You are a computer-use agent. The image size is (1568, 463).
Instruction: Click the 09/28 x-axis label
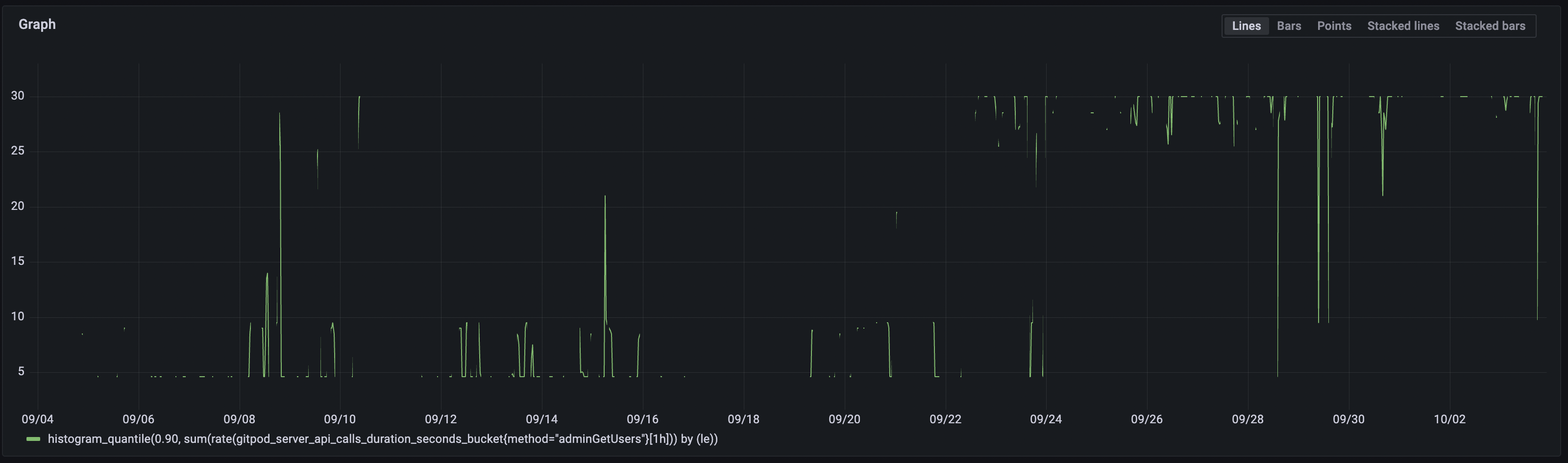pyautogui.click(x=1247, y=419)
